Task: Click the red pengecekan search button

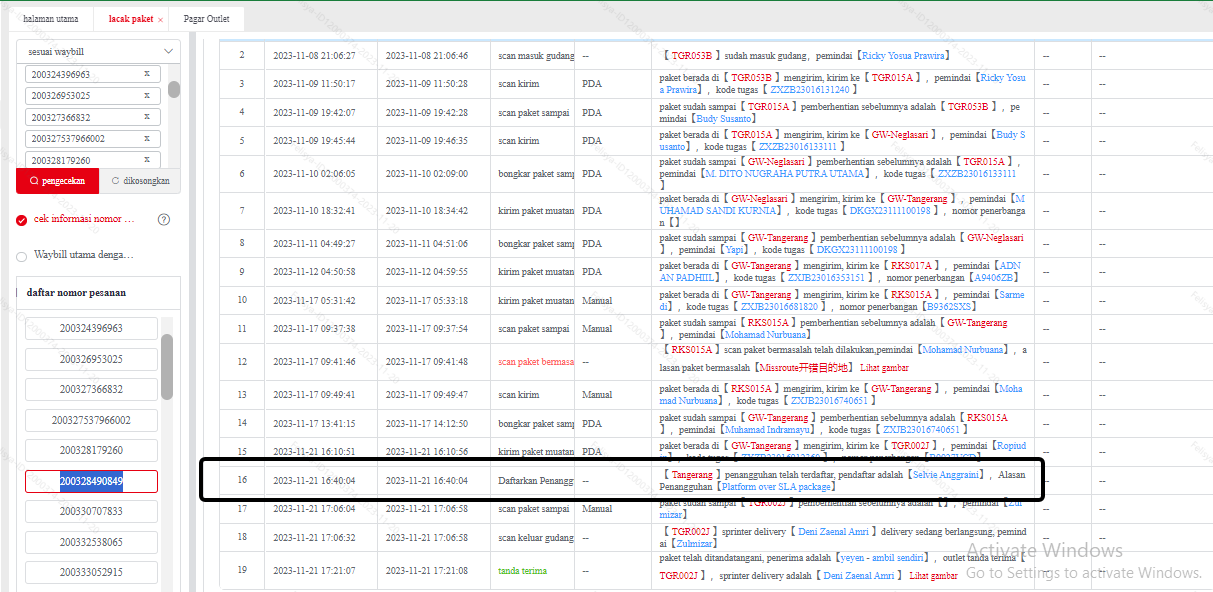Action: point(57,181)
